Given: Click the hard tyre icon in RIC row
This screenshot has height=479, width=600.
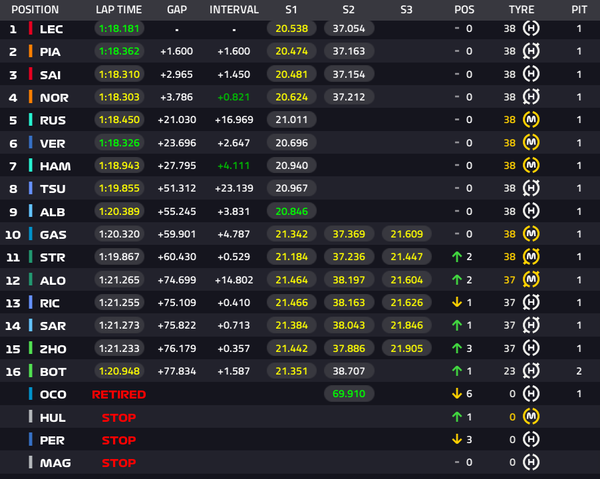Looking at the screenshot, I should click(531, 303).
